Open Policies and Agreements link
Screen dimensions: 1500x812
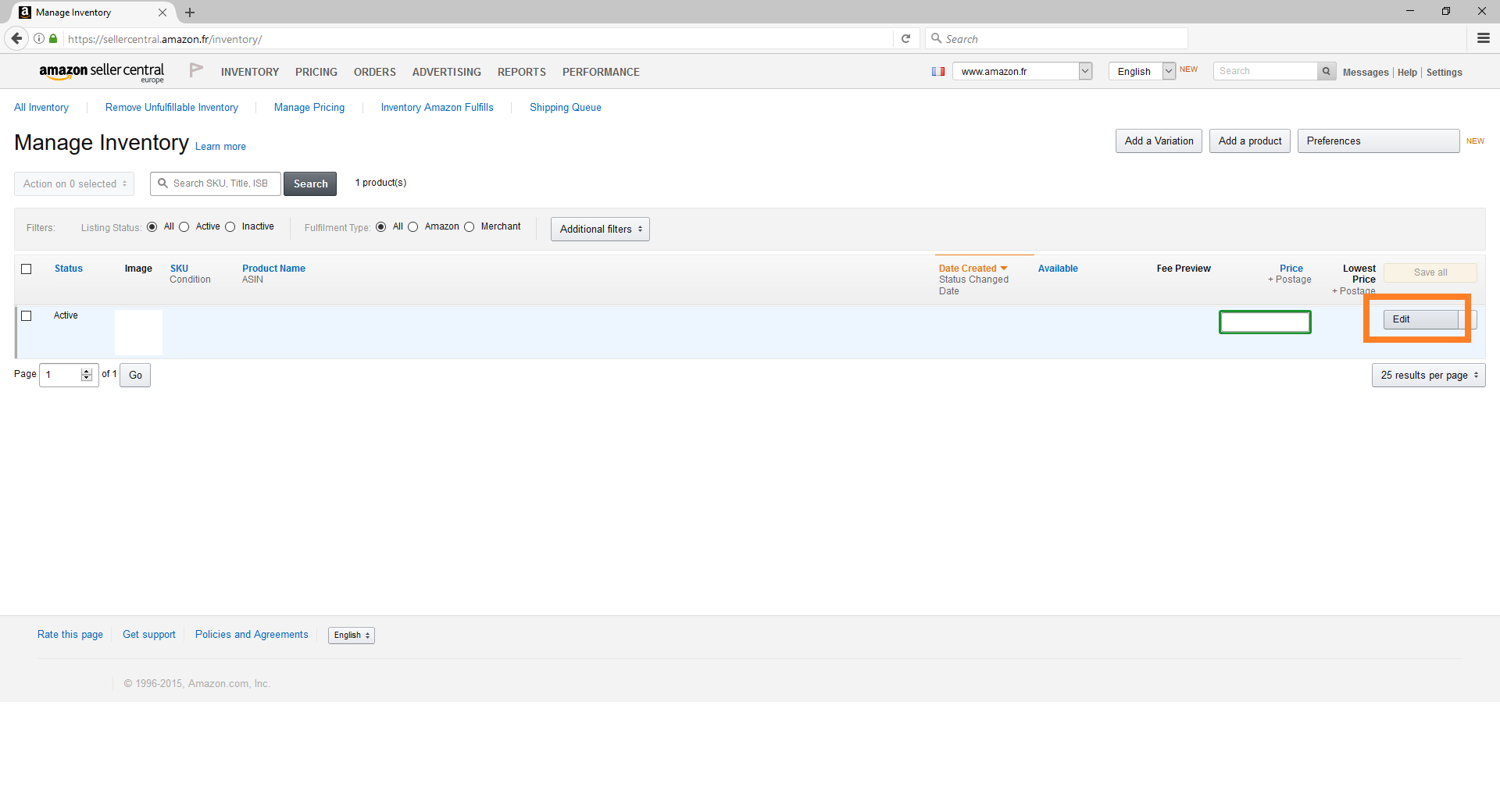pos(252,635)
